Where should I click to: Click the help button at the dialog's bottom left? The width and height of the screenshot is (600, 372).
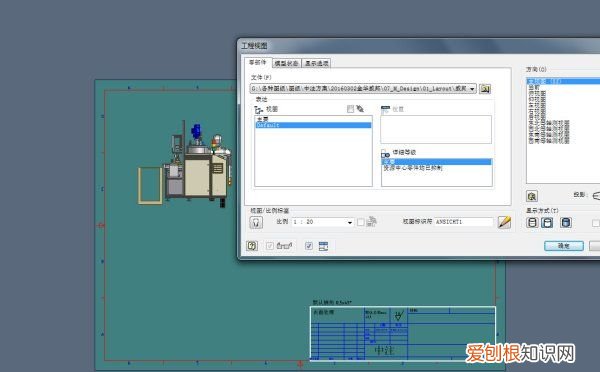tap(252, 246)
